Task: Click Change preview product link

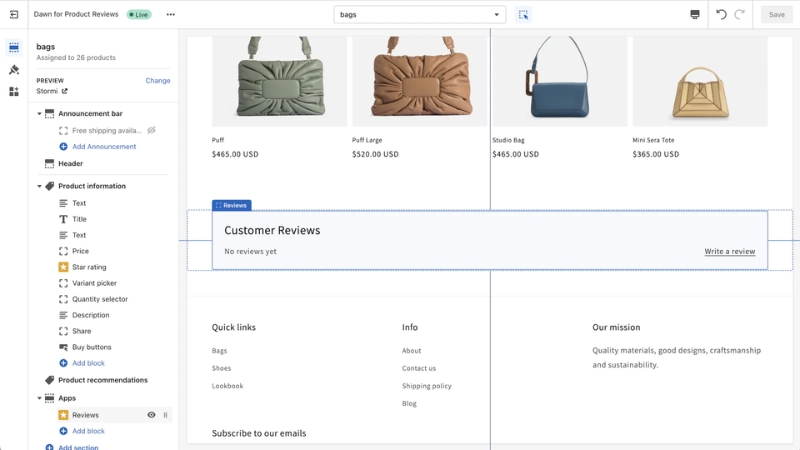Action: tap(158, 80)
